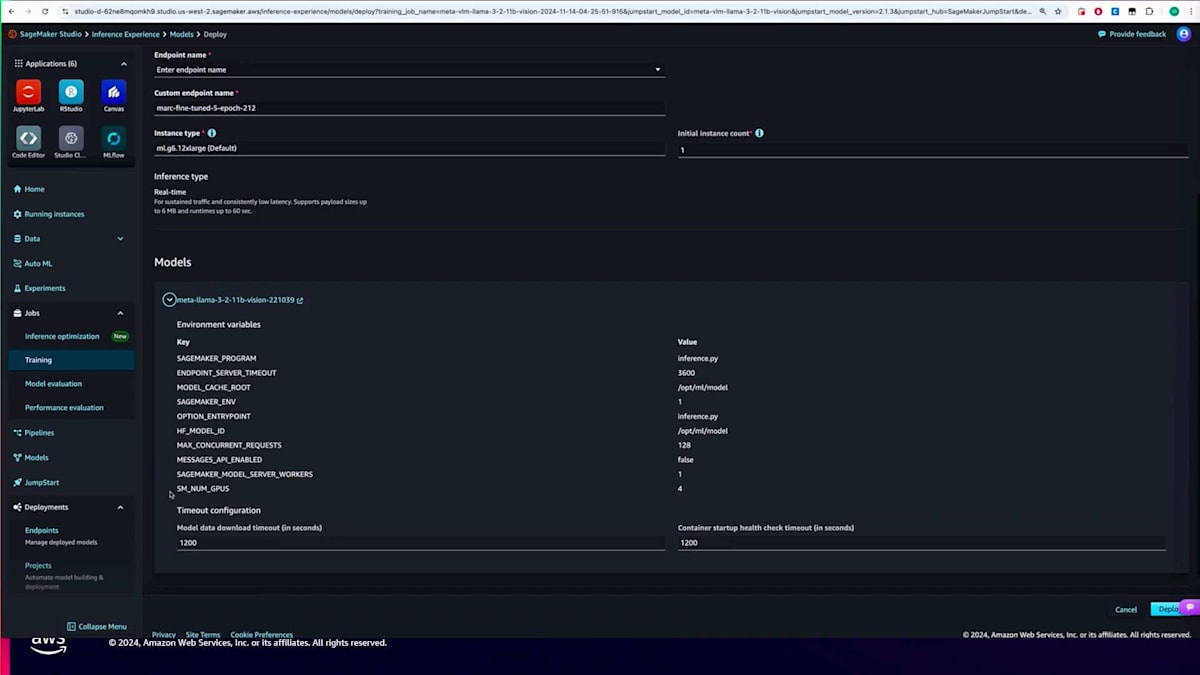1200x675 pixels.
Task: Collapse the Deployments section
Action: pos(120,507)
